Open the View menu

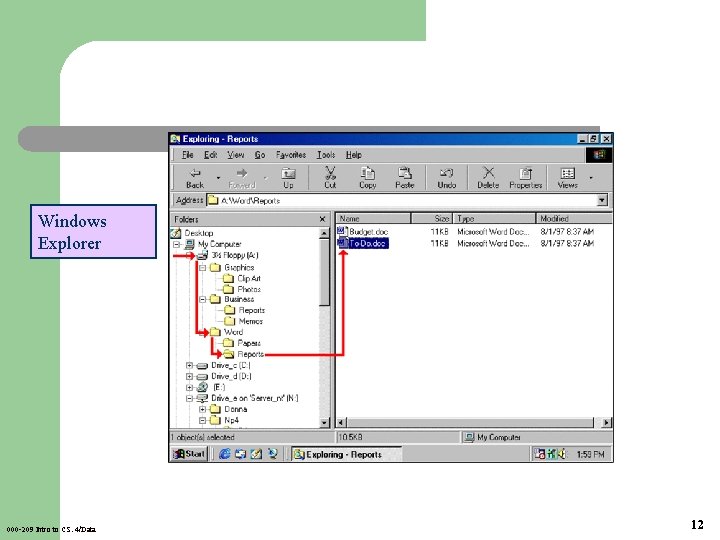(x=236, y=155)
